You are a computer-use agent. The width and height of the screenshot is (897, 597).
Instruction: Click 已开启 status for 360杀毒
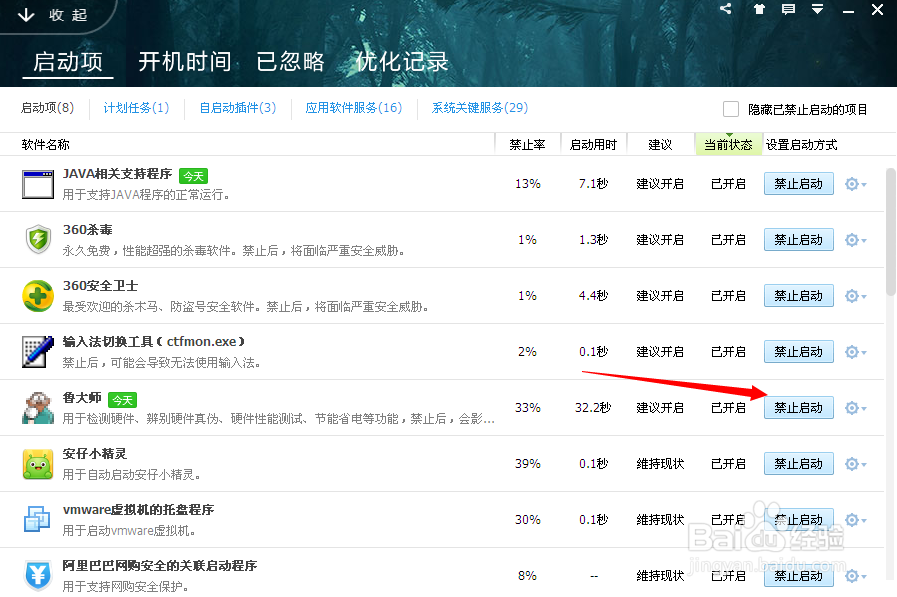click(728, 240)
